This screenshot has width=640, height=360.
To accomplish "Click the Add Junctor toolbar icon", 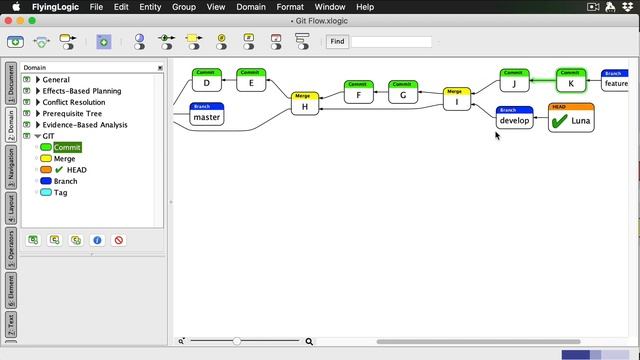I will [41, 42].
